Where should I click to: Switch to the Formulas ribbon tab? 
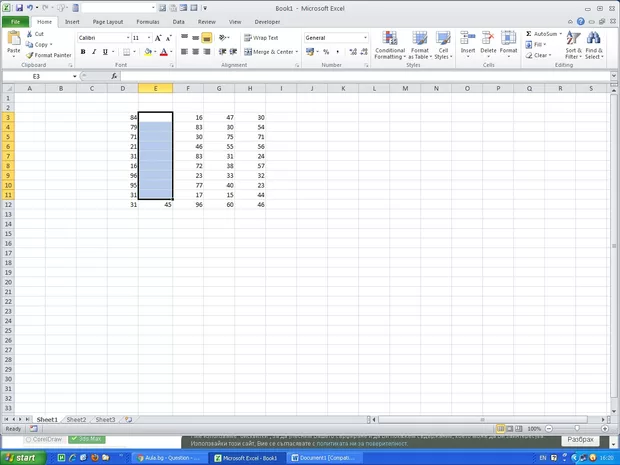tap(147, 21)
